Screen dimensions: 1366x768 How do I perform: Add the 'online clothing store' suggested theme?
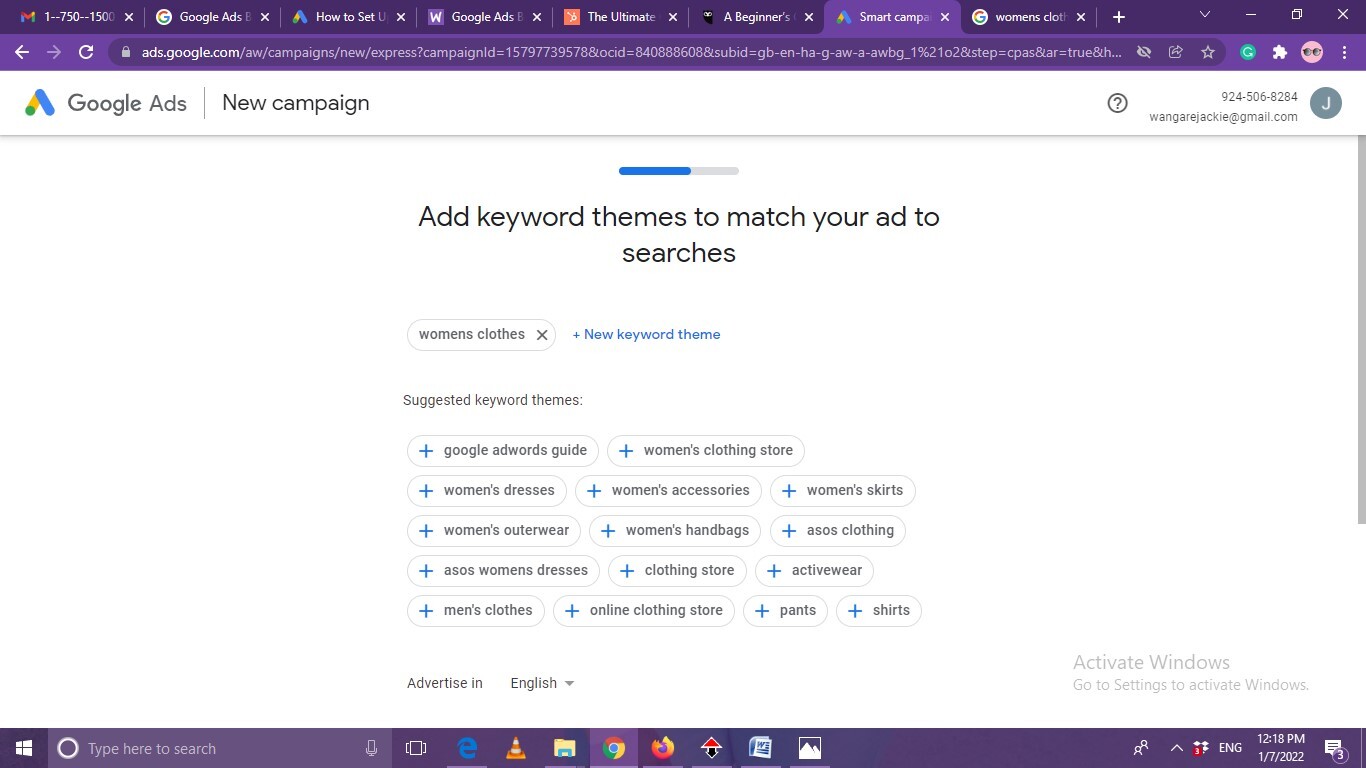click(x=643, y=610)
